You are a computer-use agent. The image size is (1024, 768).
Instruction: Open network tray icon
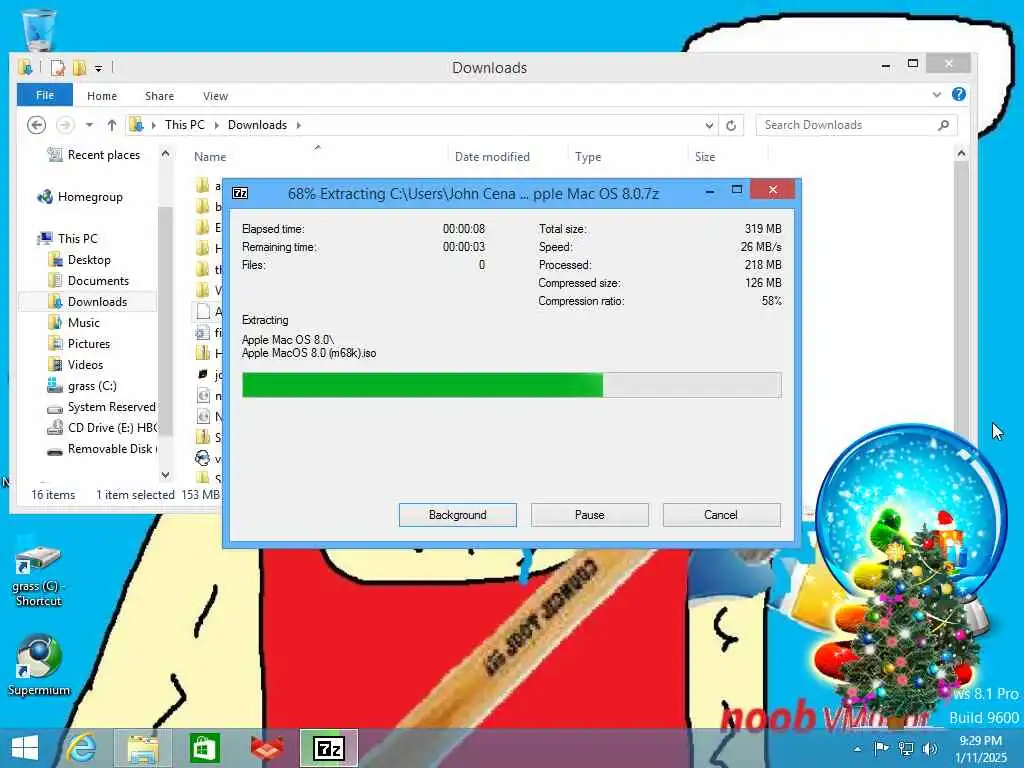906,748
